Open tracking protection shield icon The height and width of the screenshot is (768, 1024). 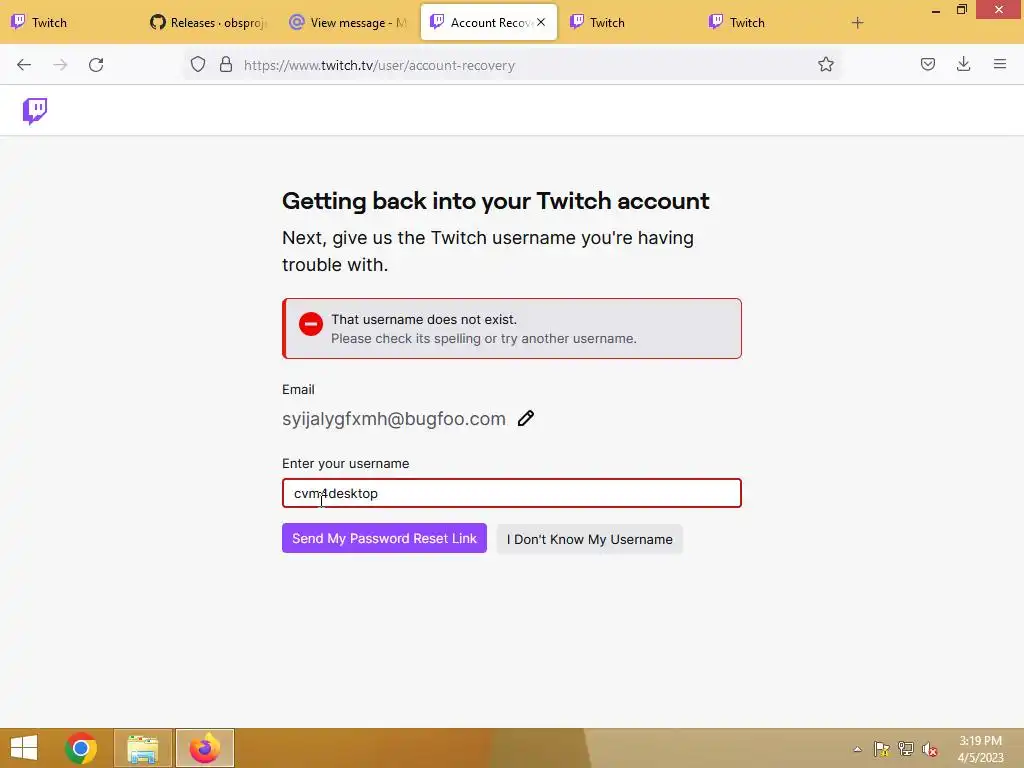(x=198, y=65)
